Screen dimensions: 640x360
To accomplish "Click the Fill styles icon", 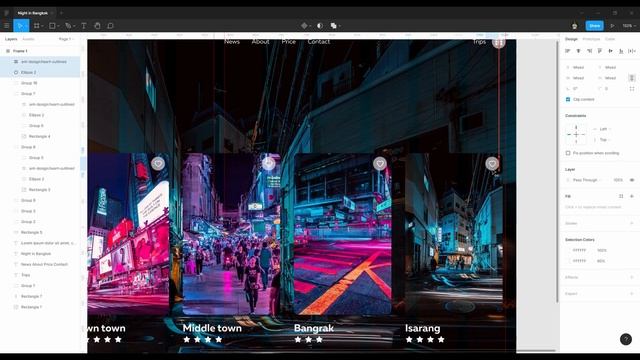I will tap(621, 196).
